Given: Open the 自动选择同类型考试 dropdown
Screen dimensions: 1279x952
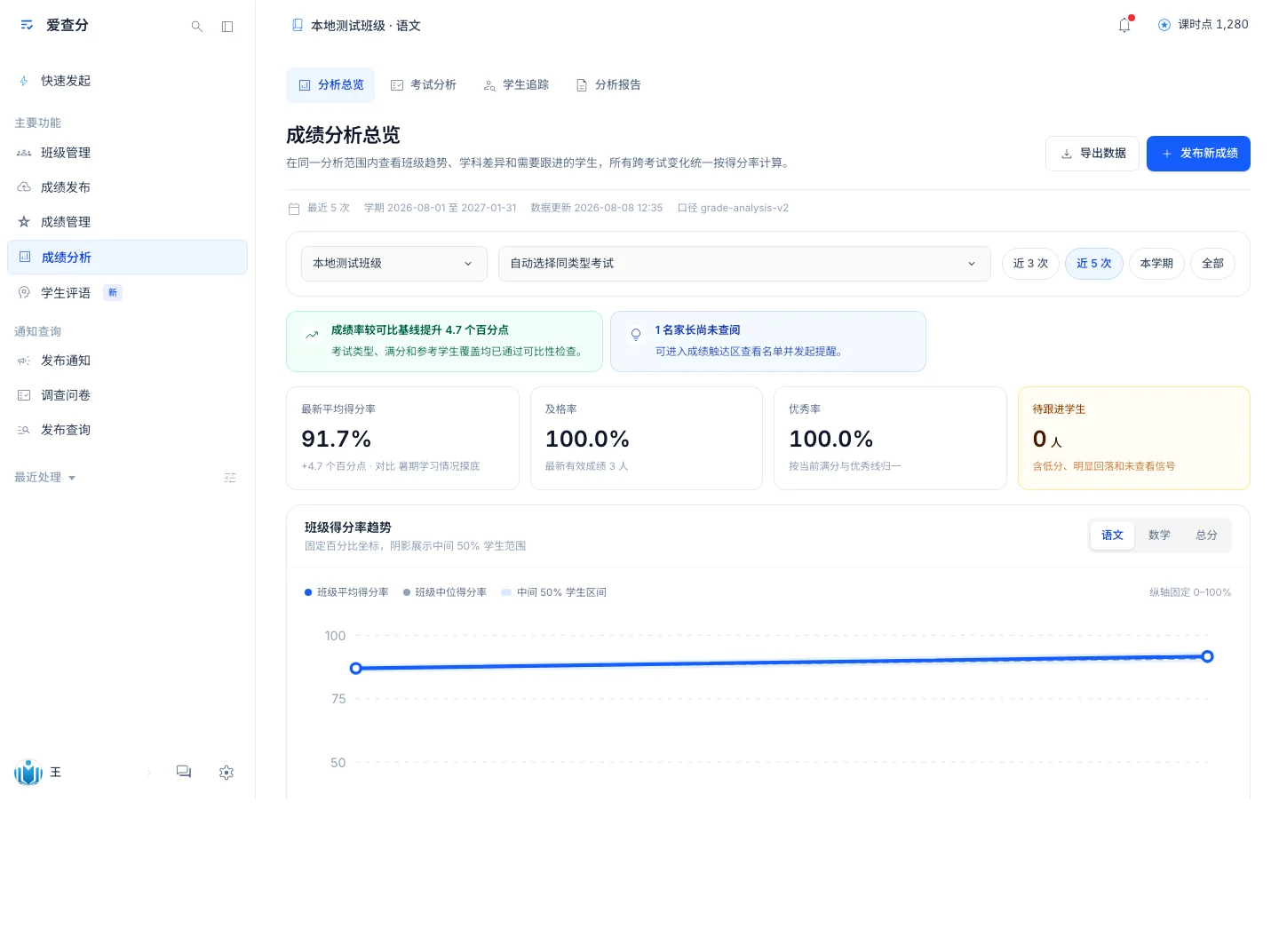Looking at the screenshot, I should click(x=744, y=264).
